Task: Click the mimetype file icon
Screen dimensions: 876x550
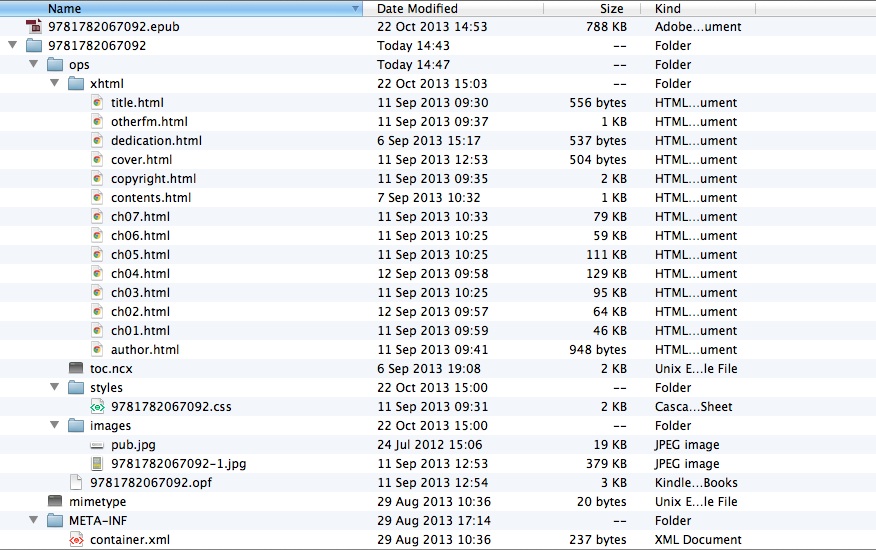Action: 55,501
